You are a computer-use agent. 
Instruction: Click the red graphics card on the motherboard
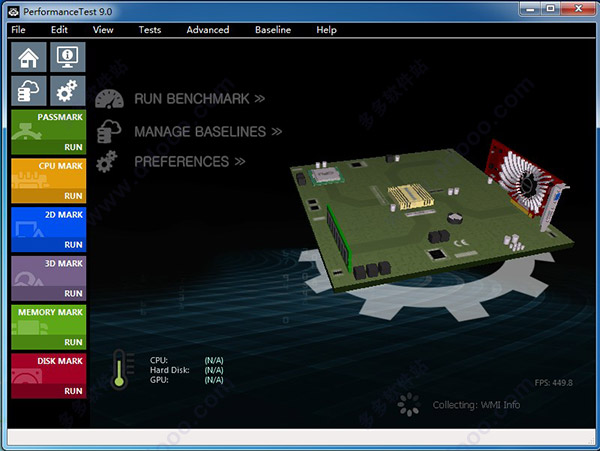(526, 185)
